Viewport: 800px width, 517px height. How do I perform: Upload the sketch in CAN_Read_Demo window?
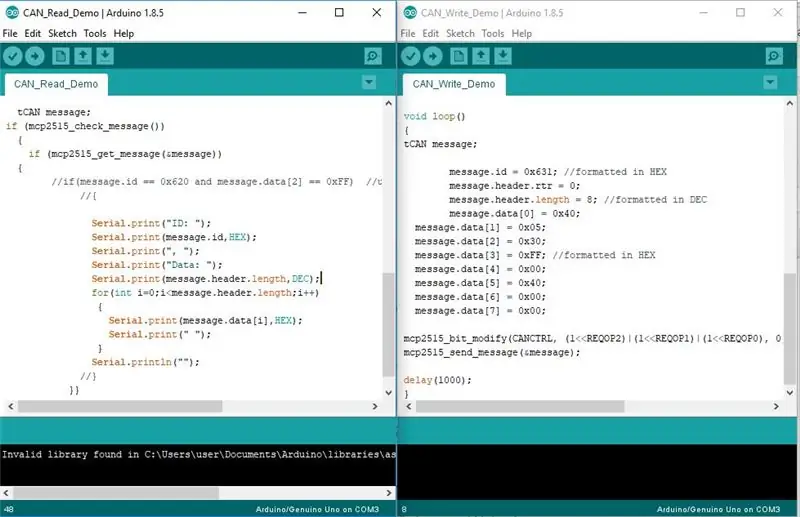coord(35,56)
